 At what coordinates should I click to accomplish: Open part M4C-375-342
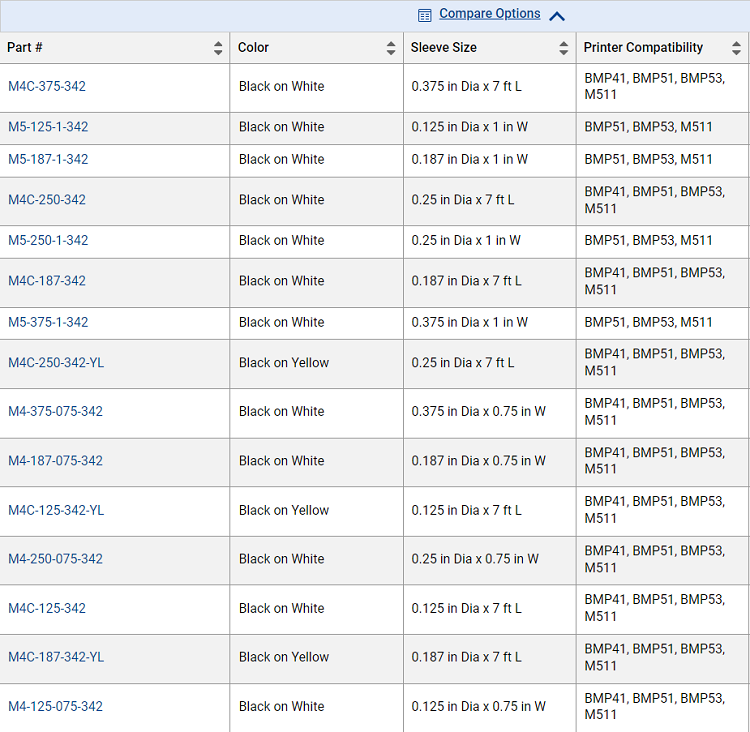[x=47, y=86]
